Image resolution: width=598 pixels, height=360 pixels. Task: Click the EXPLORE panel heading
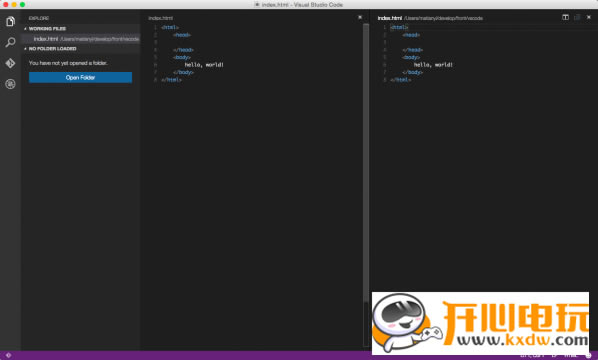coord(39,18)
